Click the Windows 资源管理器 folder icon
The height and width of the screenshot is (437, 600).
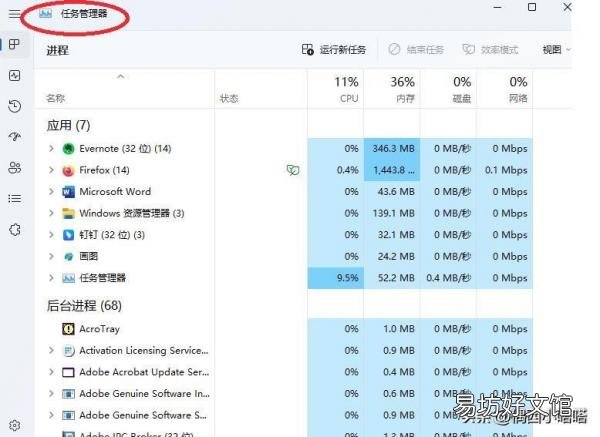pyautogui.click(x=68, y=213)
